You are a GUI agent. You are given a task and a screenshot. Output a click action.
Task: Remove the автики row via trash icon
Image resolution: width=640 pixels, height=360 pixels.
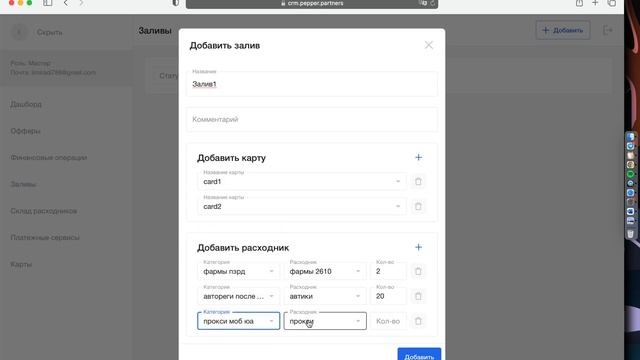pyautogui.click(x=418, y=296)
